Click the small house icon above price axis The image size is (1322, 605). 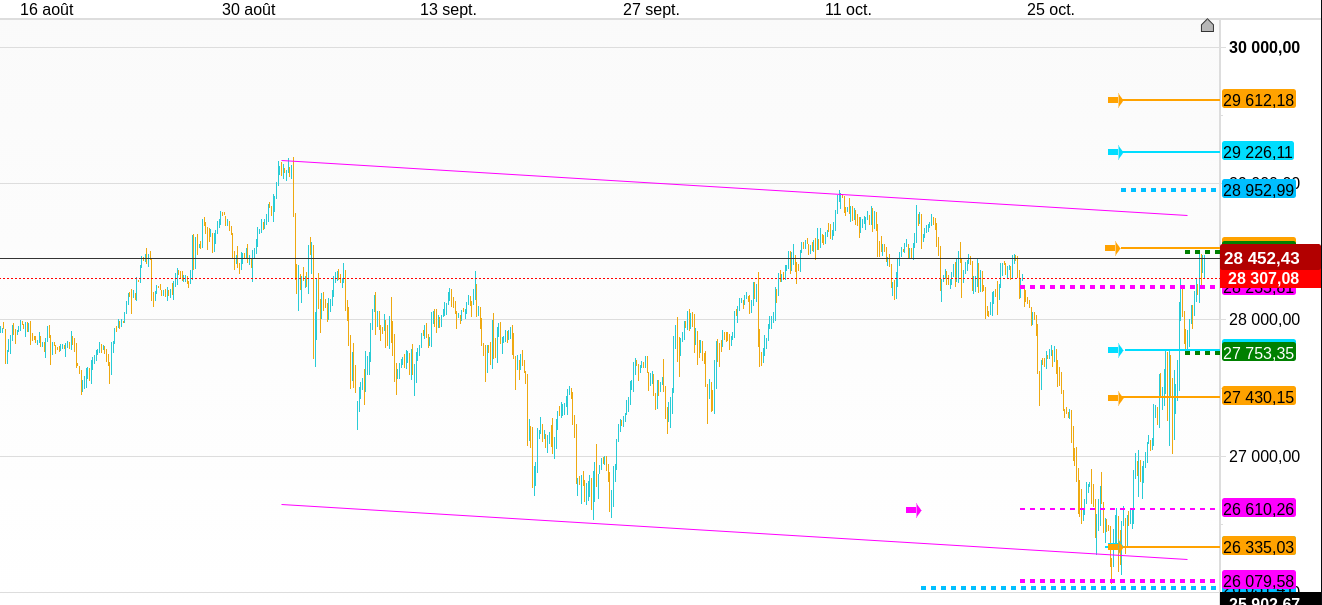point(1207,26)
